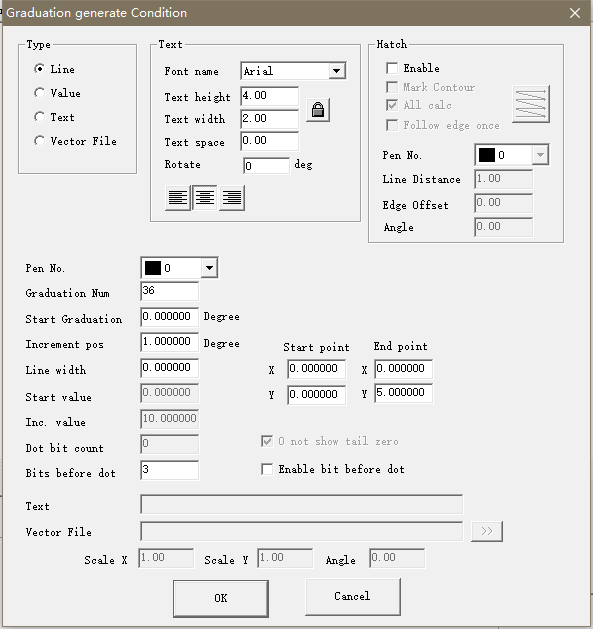
Task: Click the Text height input field
Action: 270,96
